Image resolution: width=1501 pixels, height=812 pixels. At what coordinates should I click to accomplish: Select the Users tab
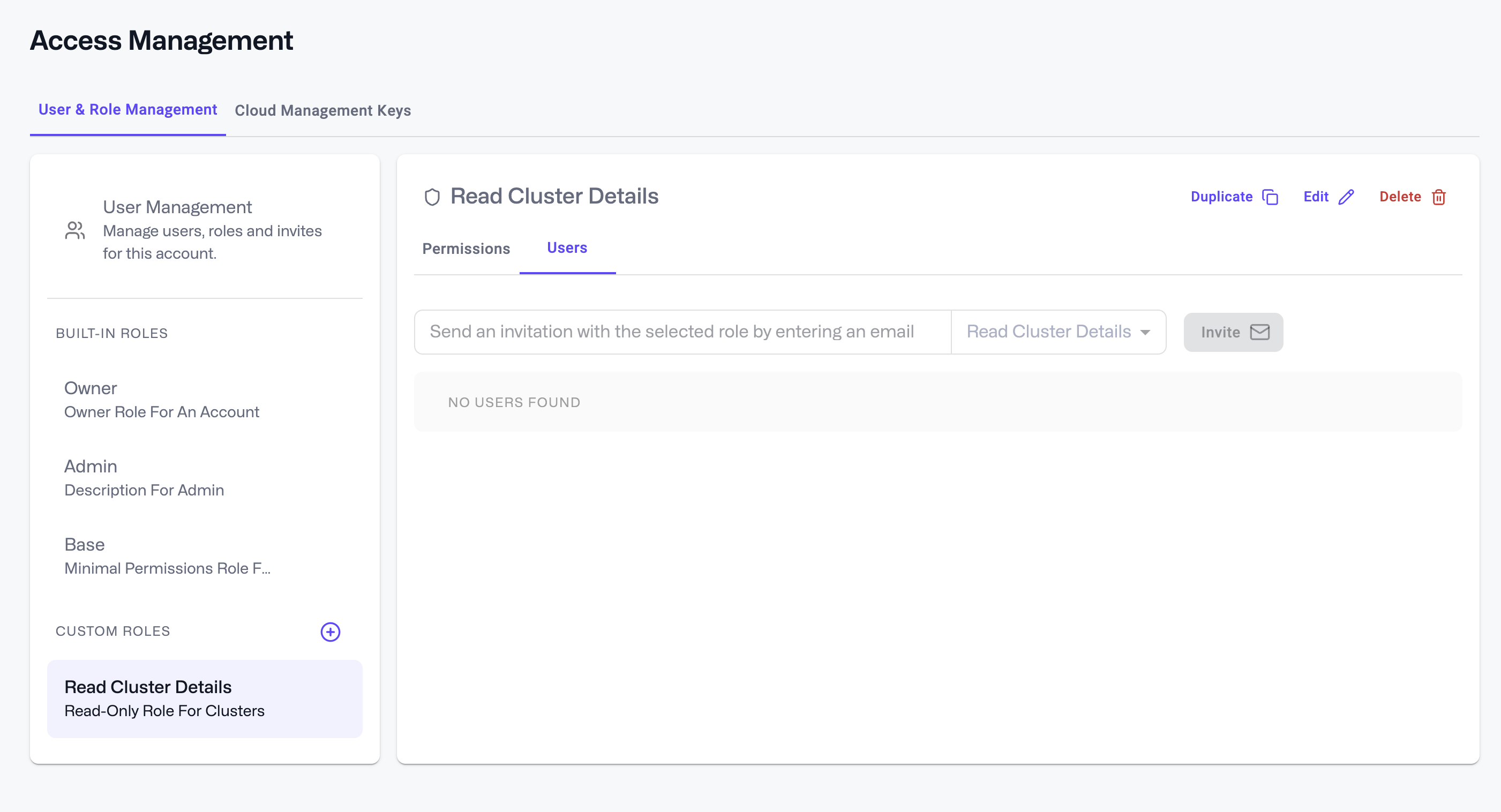[x=566, y=248]
